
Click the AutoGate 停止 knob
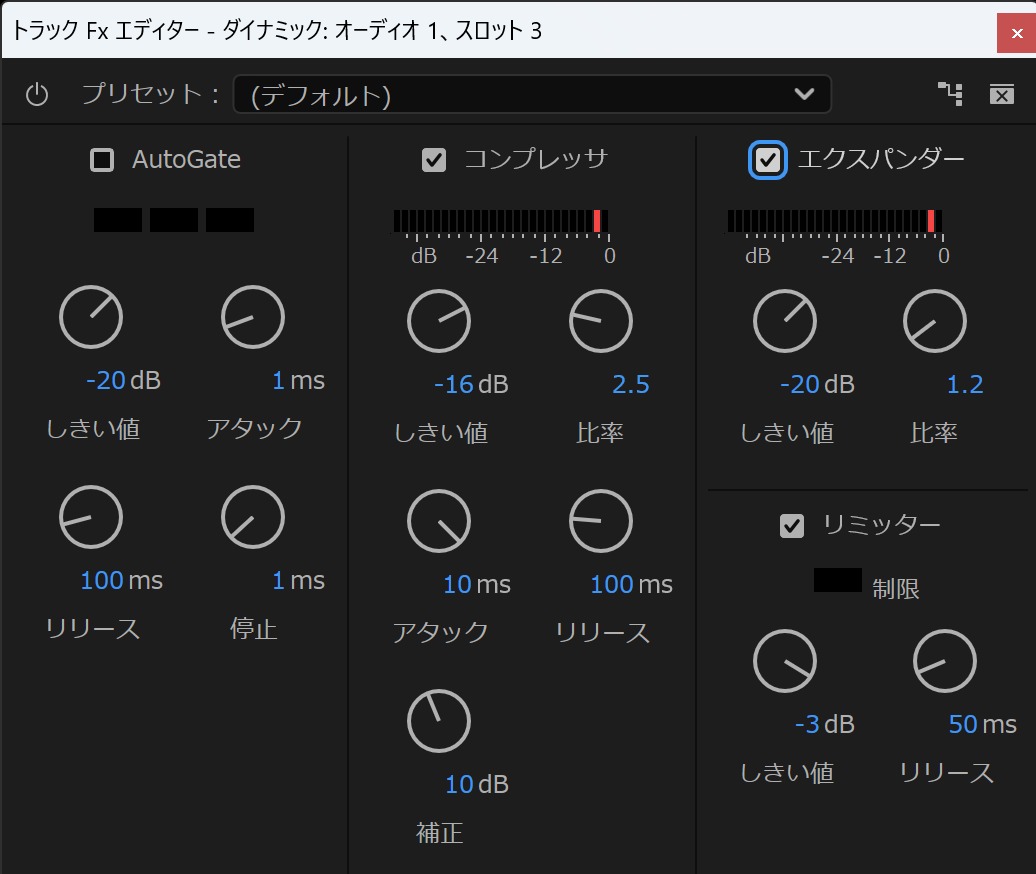pos(253,517)
